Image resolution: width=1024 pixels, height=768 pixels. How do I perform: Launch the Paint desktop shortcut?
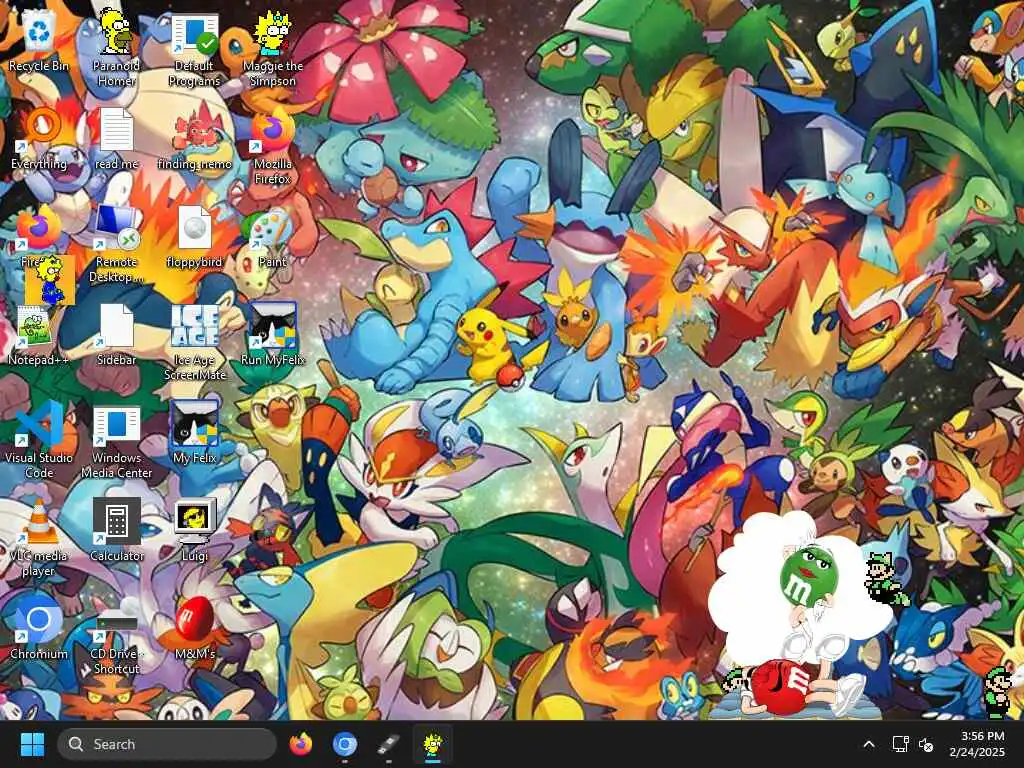click(x=272, y=236)
